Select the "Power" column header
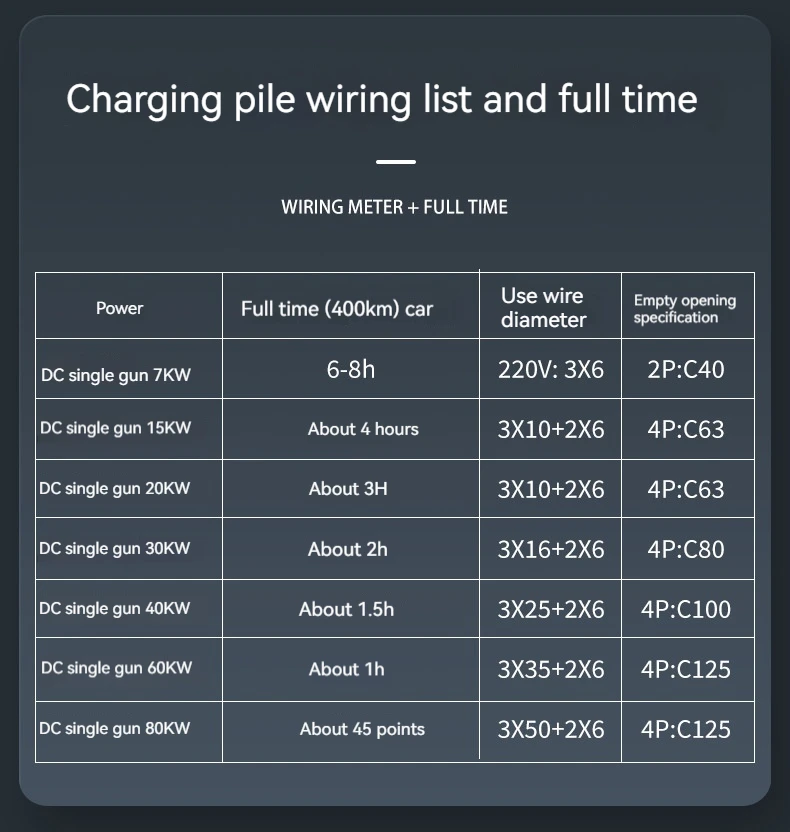Screen dimensions: 790x832 [119, 308]
